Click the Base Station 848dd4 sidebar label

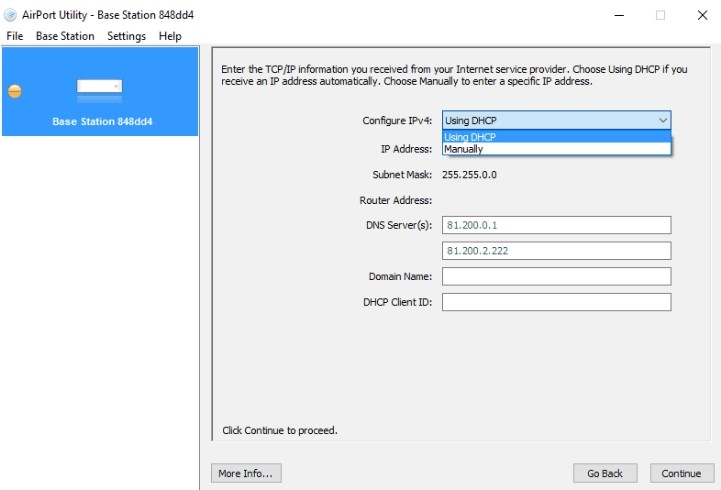tap(102, 122)
